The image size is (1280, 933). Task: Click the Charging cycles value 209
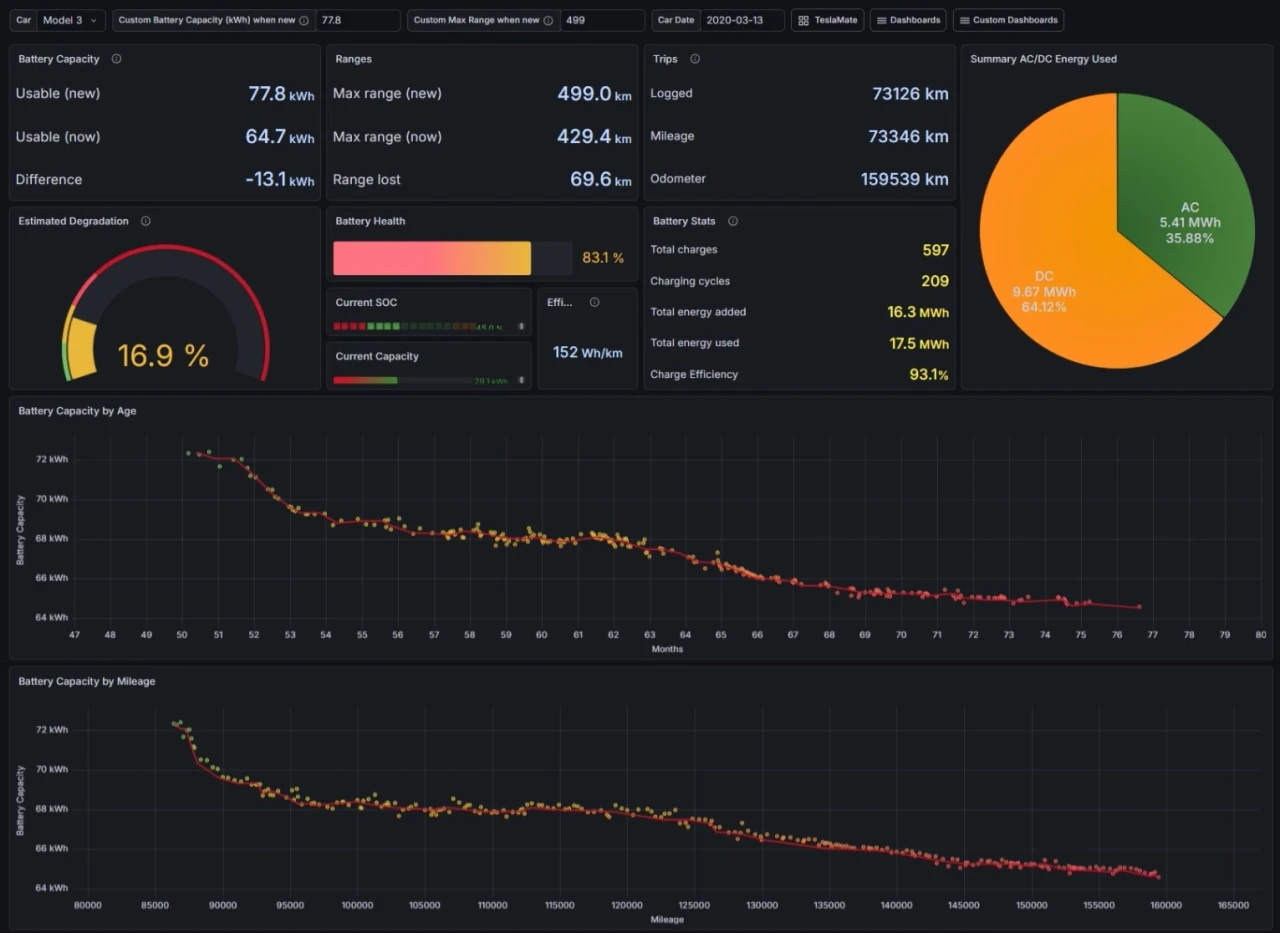935,281
